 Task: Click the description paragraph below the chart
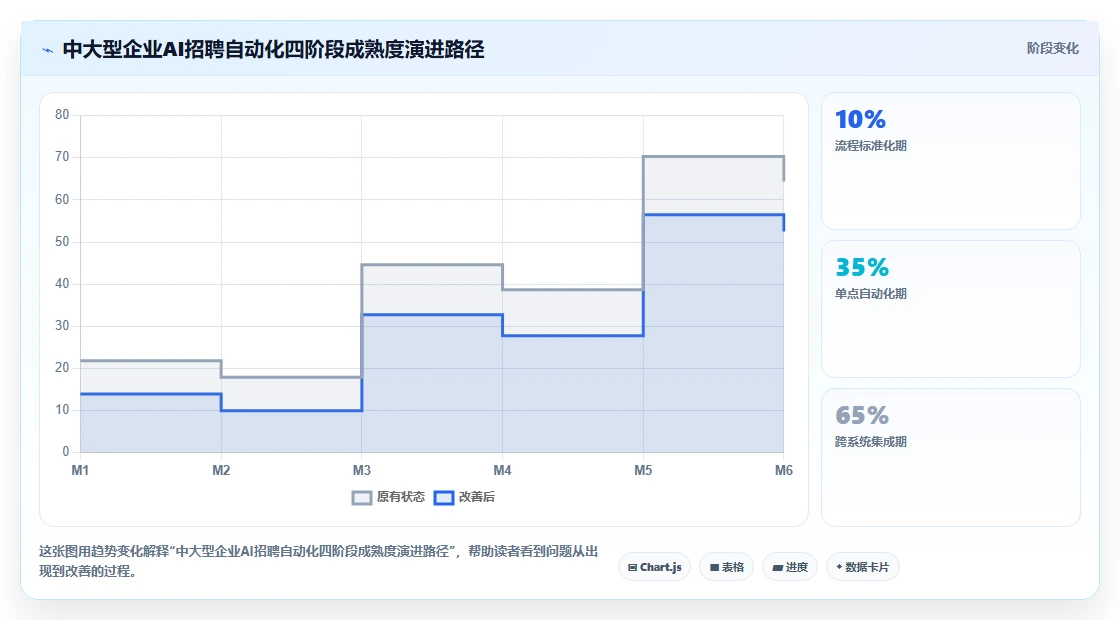click(319, 561)
